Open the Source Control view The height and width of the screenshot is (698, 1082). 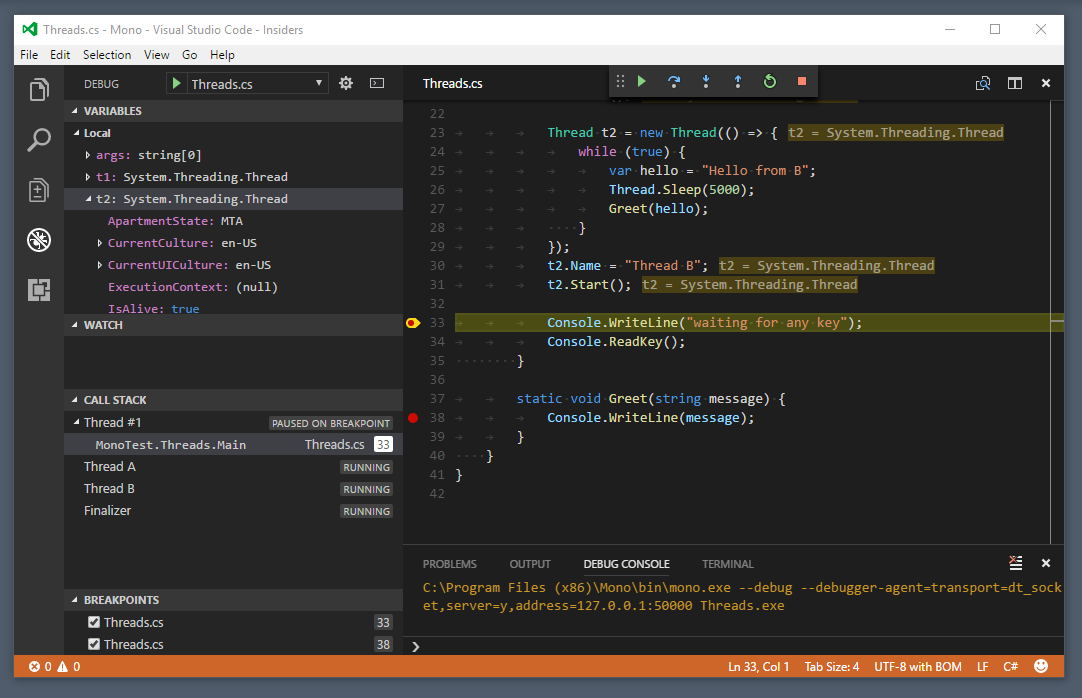click(x=39, y=190)
